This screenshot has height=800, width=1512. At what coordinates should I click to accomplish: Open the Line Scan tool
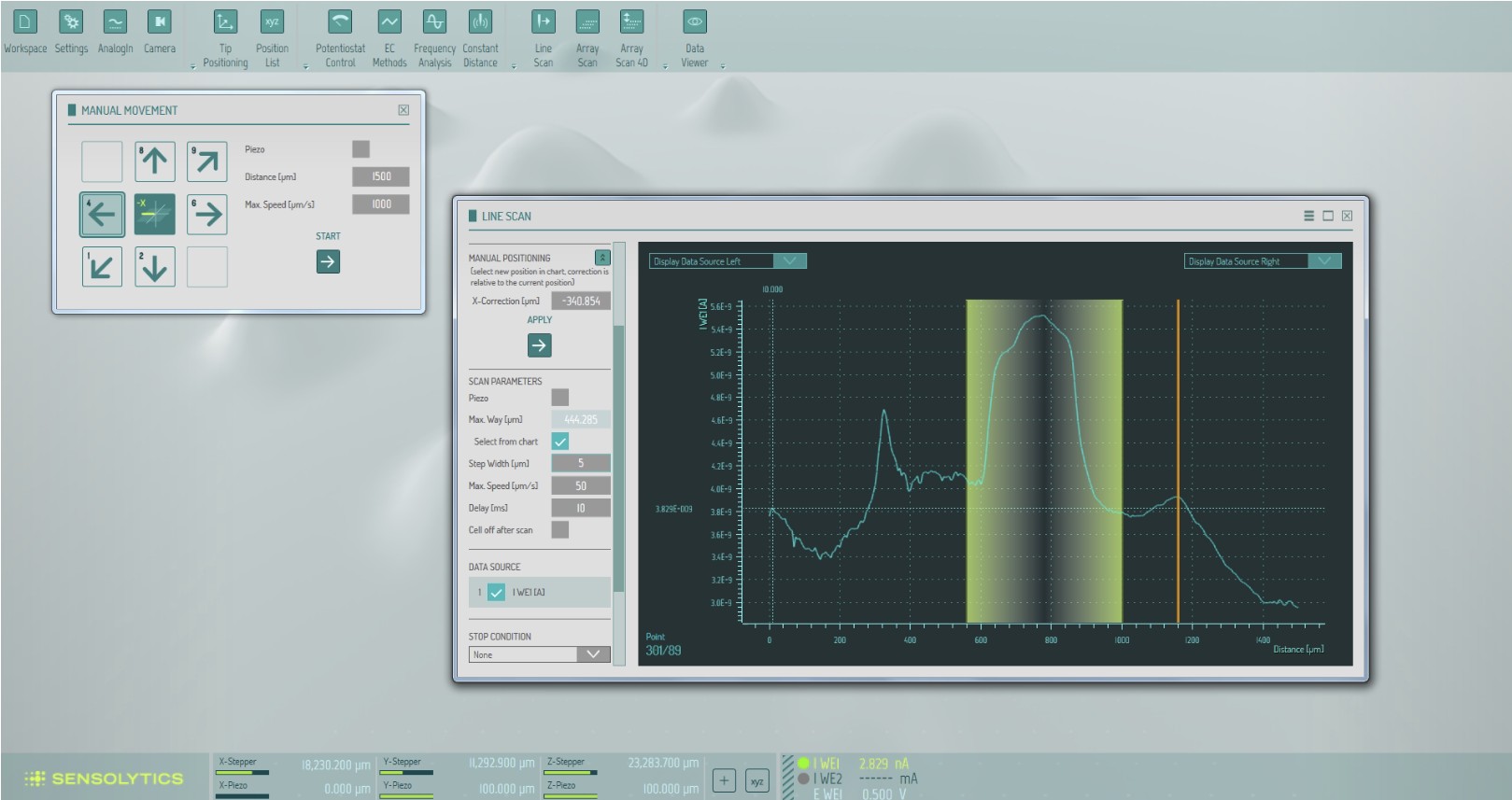pyautogui.click(x=543, y=38)
